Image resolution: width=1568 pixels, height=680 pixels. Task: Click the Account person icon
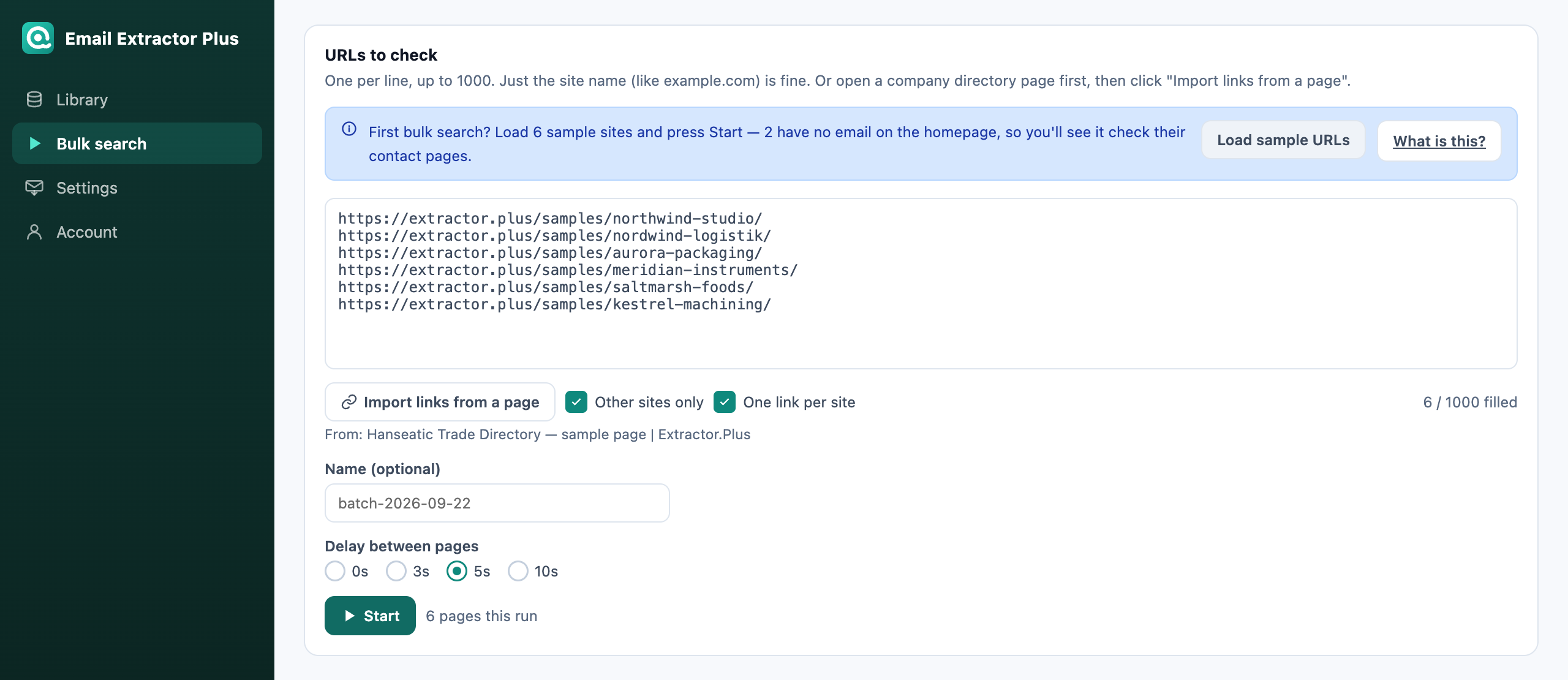coord(34,232)
